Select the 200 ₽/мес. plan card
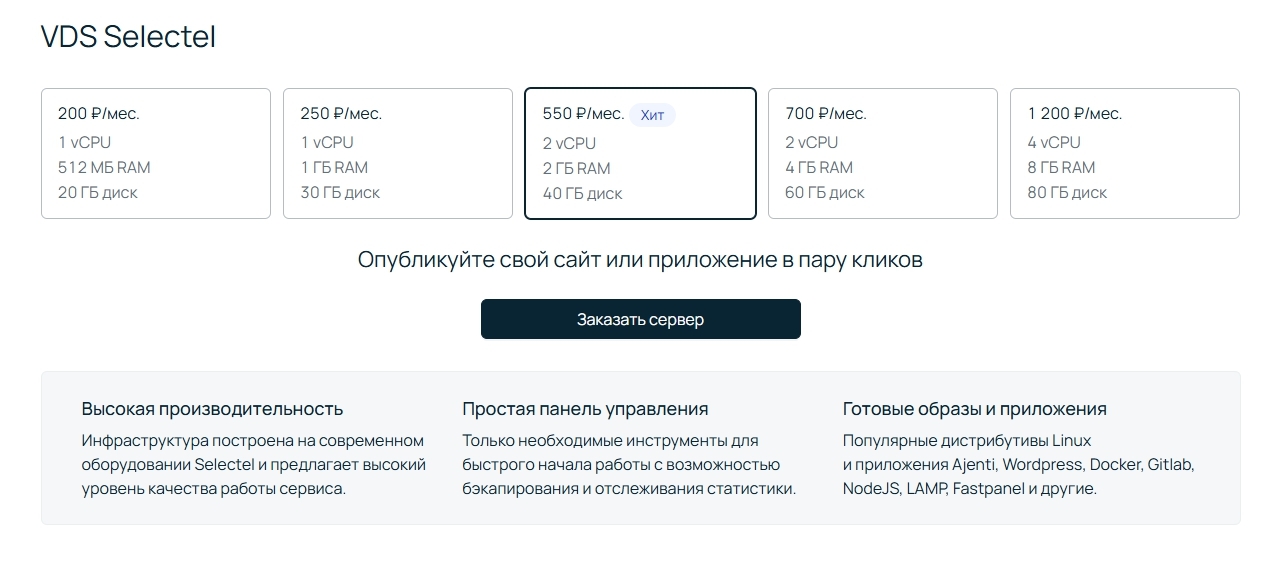Viewport: 1274px width, 561px height. [x=156, y=153]
